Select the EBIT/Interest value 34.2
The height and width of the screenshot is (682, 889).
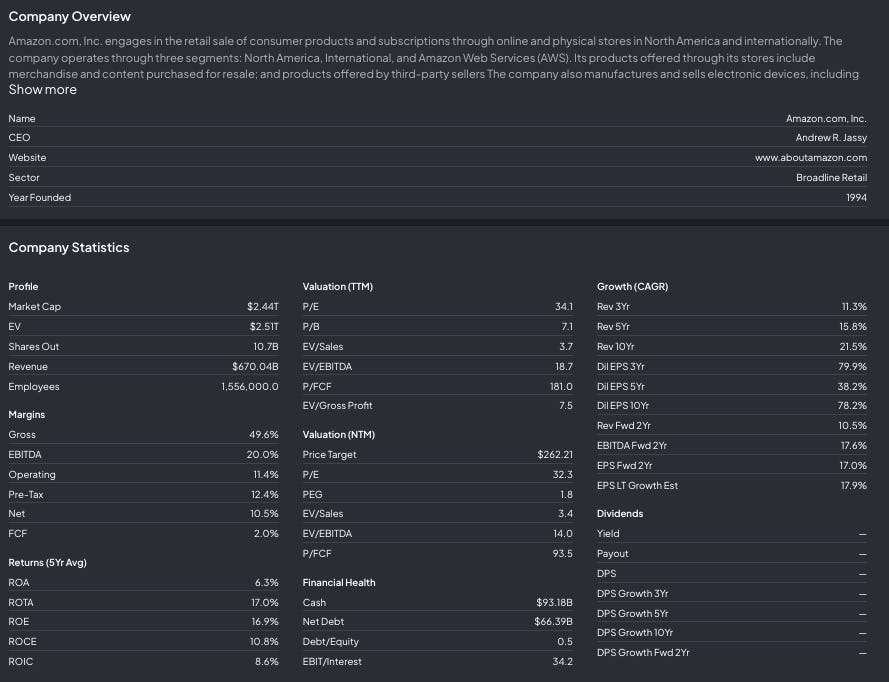(x=562, y=662)
